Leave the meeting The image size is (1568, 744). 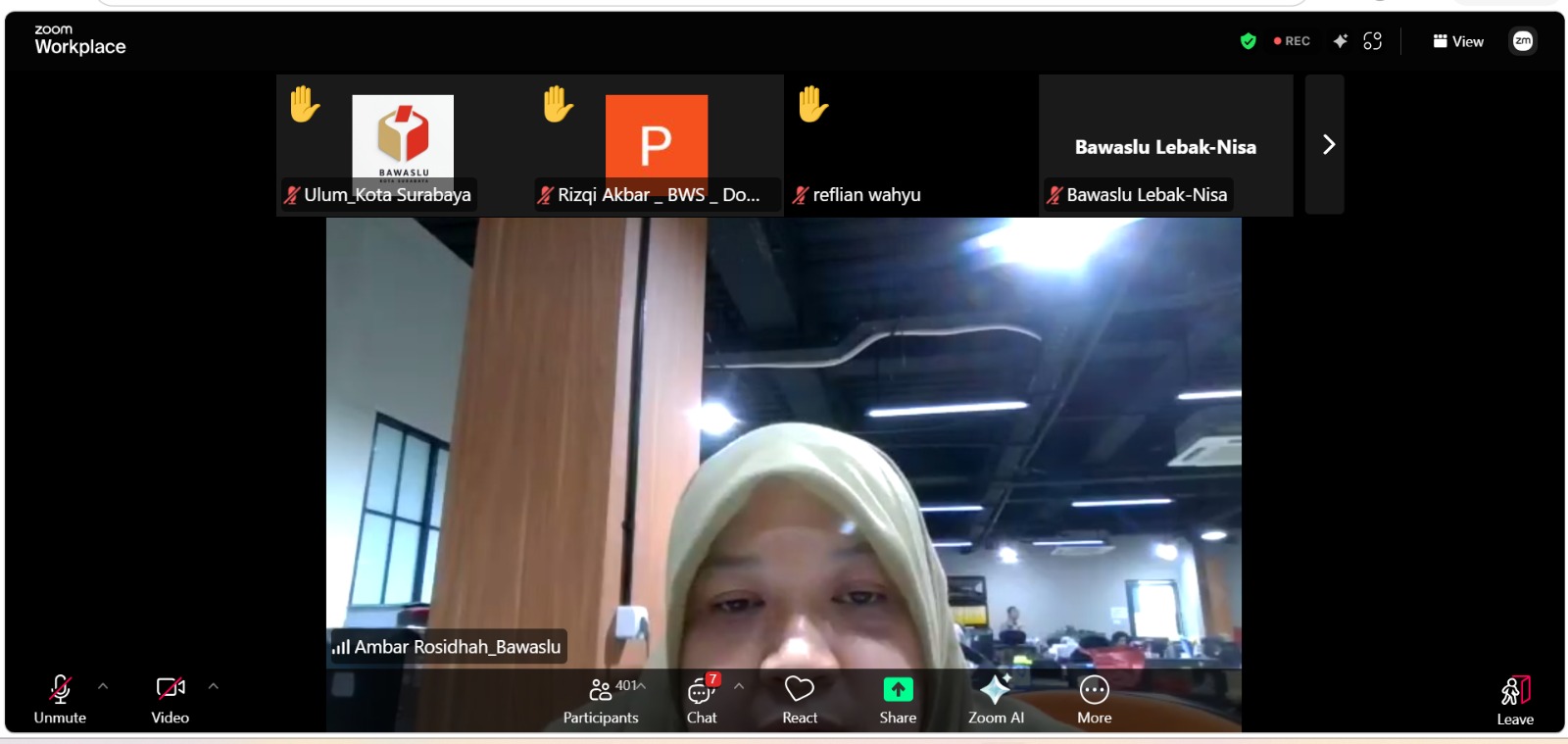tap(1515, 700)
